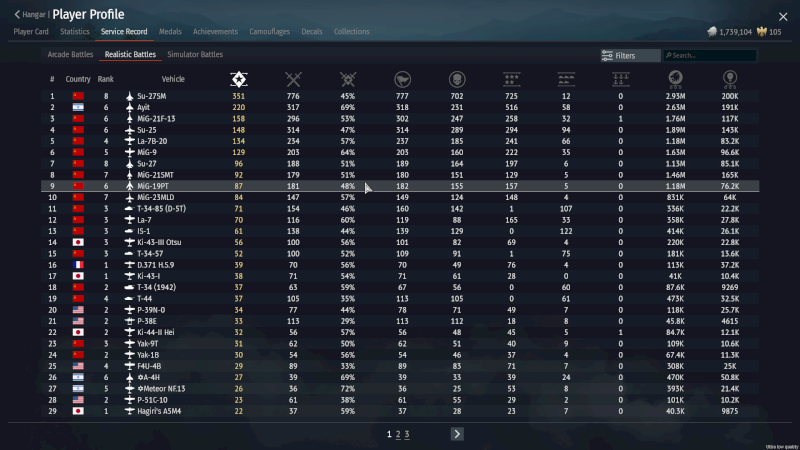Sort by Vehicle column header
The width and height of the screenshot is (800, 450).
point(173,79)
